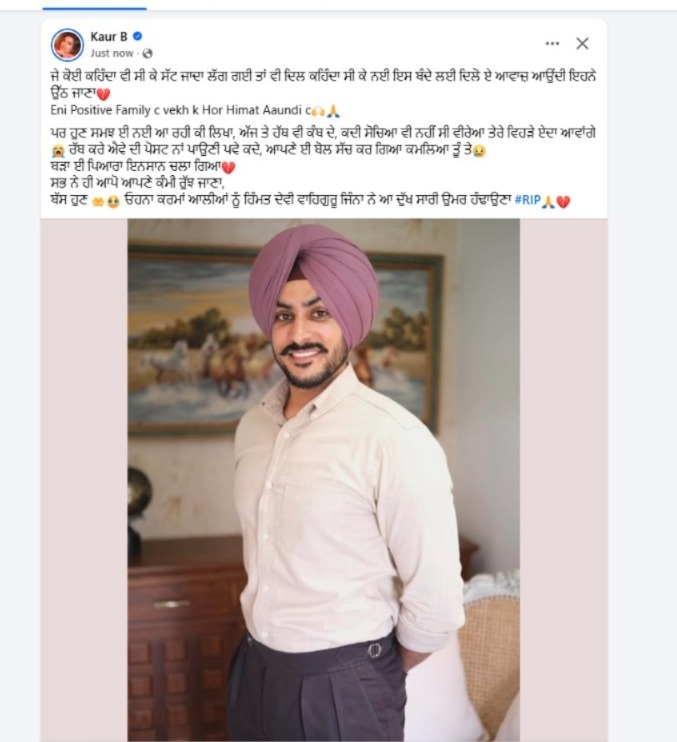Image resolution: width=677 pixels, height=742 pixels.
Task: Close the post with the X button
Action: 582,44
